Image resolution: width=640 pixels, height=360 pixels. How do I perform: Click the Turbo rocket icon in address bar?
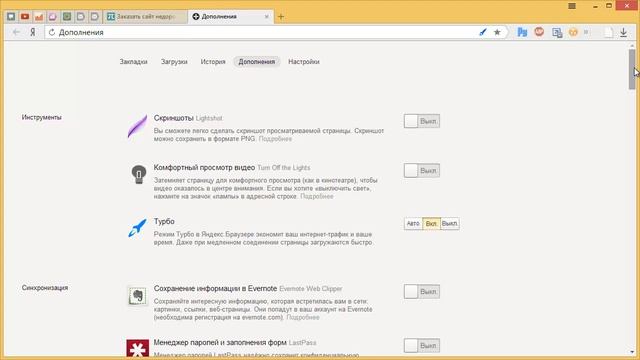click(483, 32)
